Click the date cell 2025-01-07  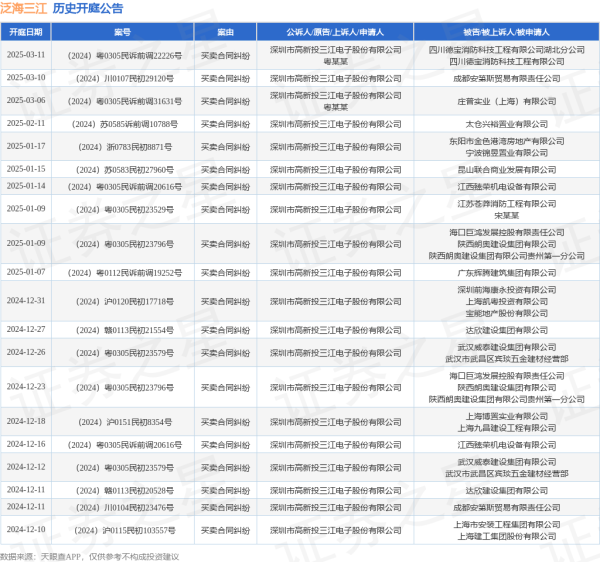pyautogui.click(x=26, y=272)
